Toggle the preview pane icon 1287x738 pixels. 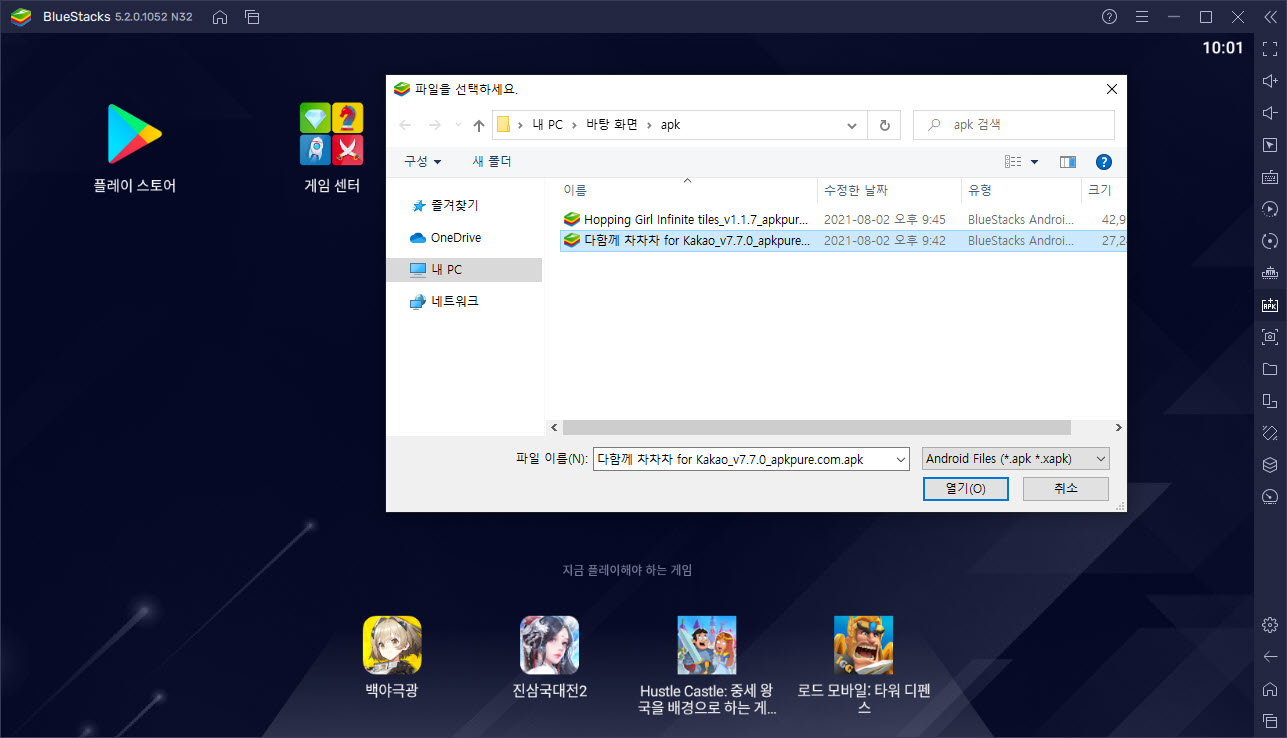[x=1068, y=161]
